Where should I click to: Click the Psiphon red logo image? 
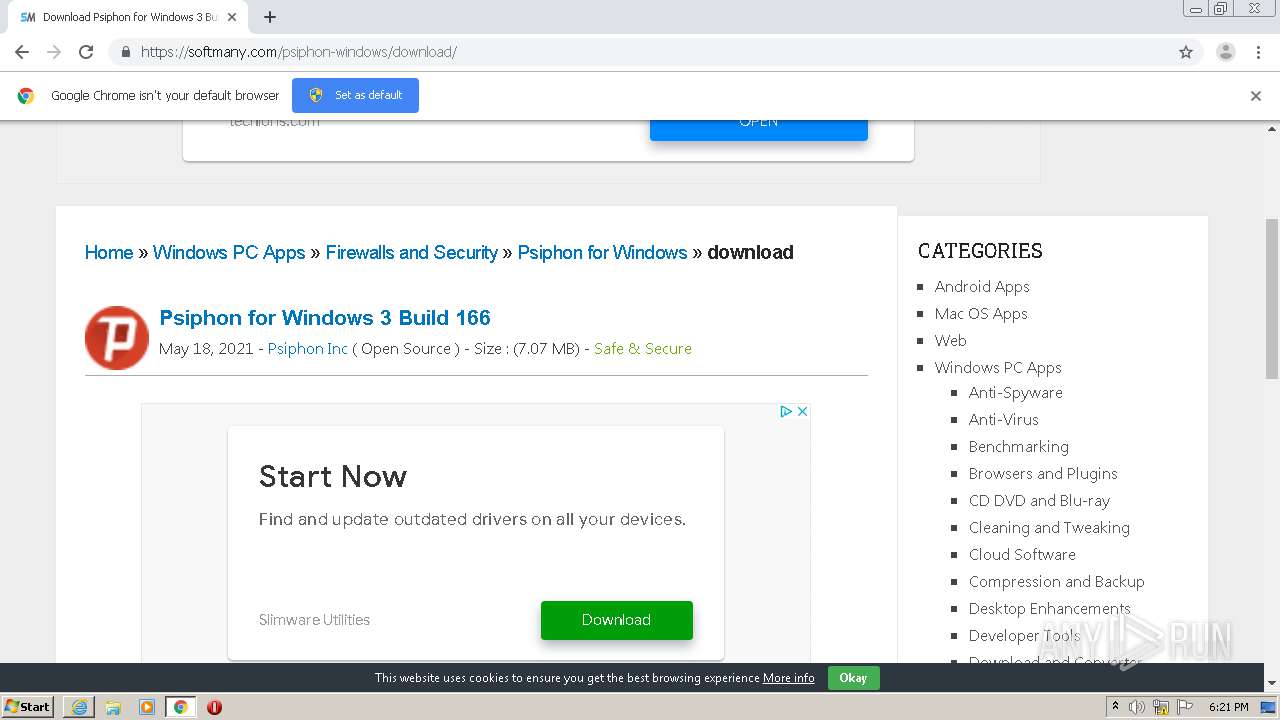pyautogui.click(x=117, y=338)
